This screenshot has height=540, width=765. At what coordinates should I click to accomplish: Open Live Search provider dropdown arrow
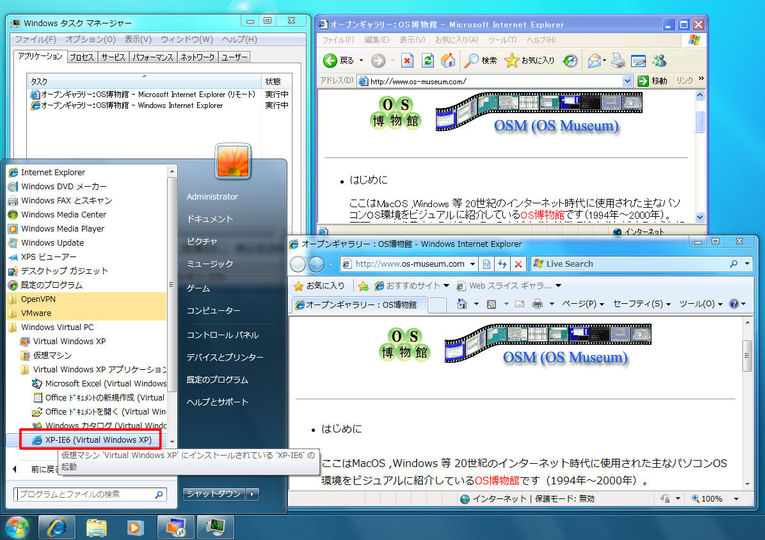click(747, 264)
